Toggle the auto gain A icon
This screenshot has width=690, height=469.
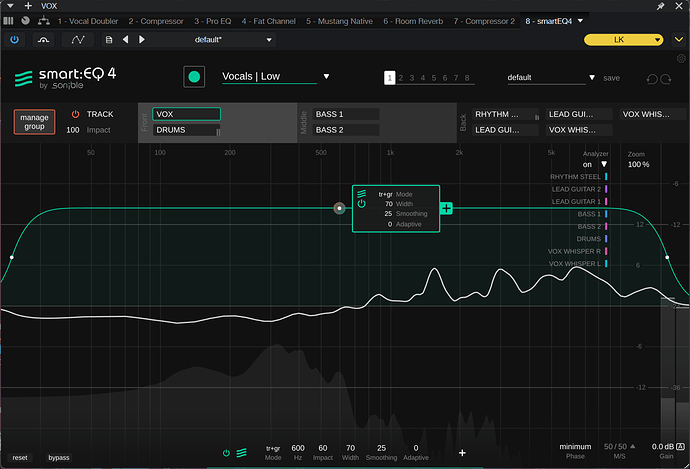(x=680, y=447)
